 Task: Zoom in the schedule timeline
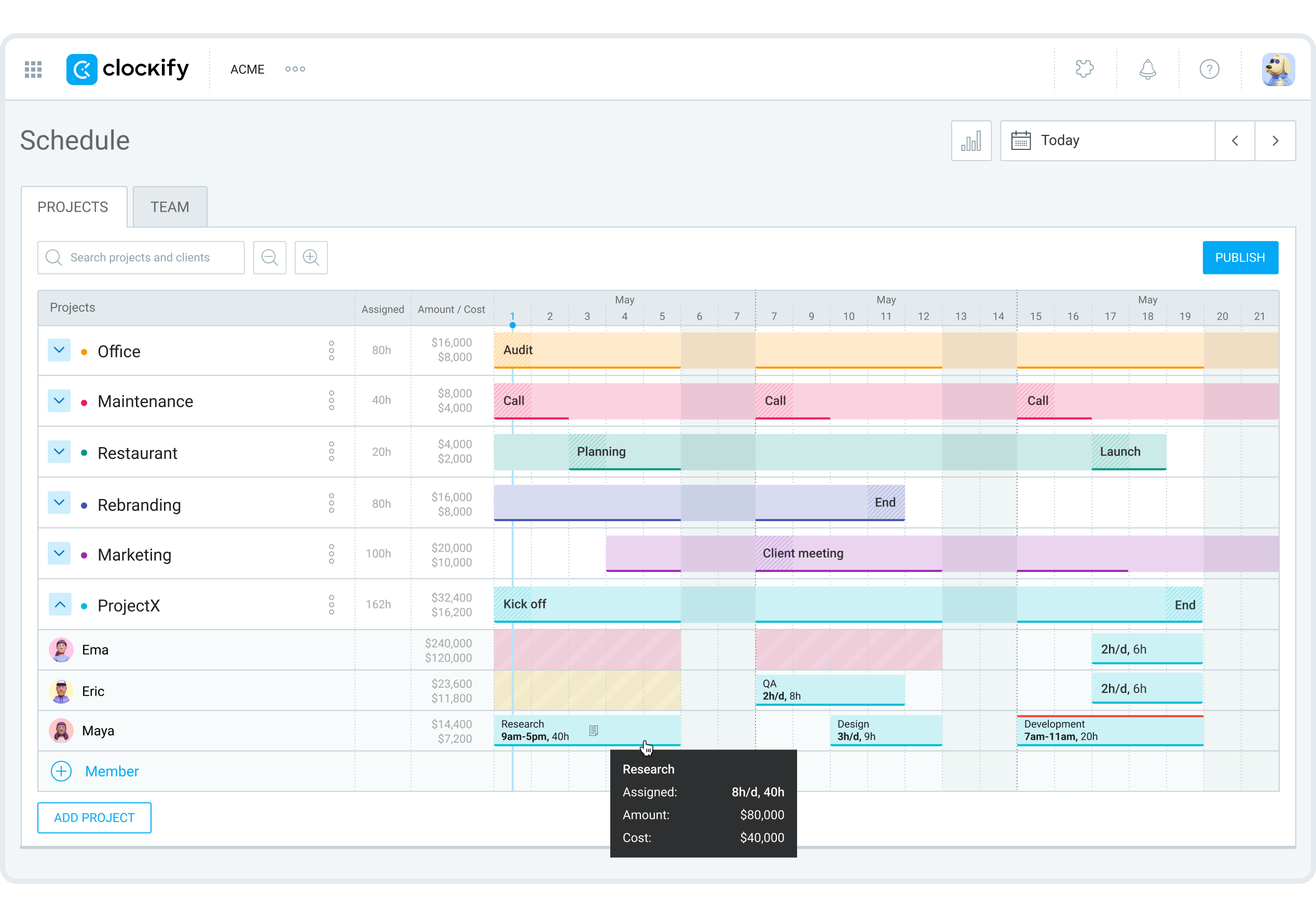click(x=311, y=257)
